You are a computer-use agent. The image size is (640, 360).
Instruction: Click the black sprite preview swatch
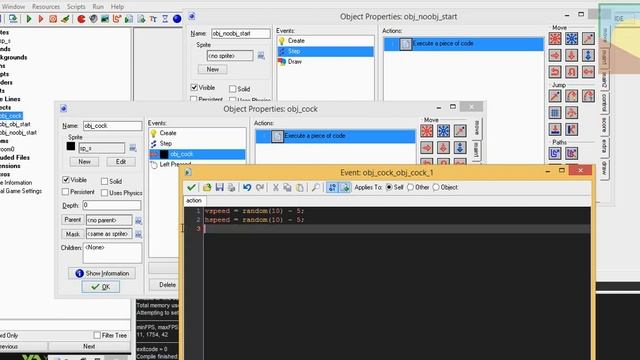pos(71,146)
